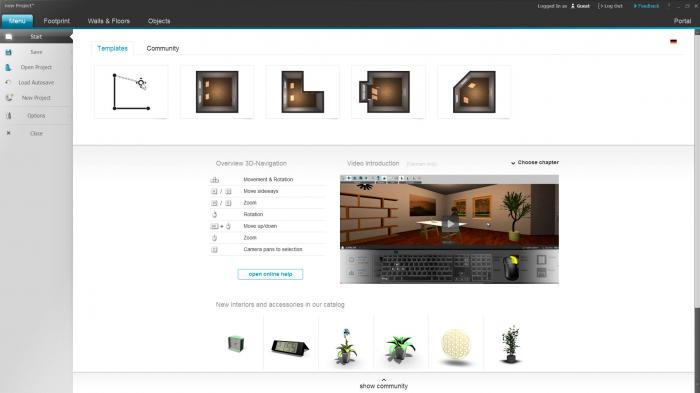Select the tall potted tree catalog item

coord(511,344)
